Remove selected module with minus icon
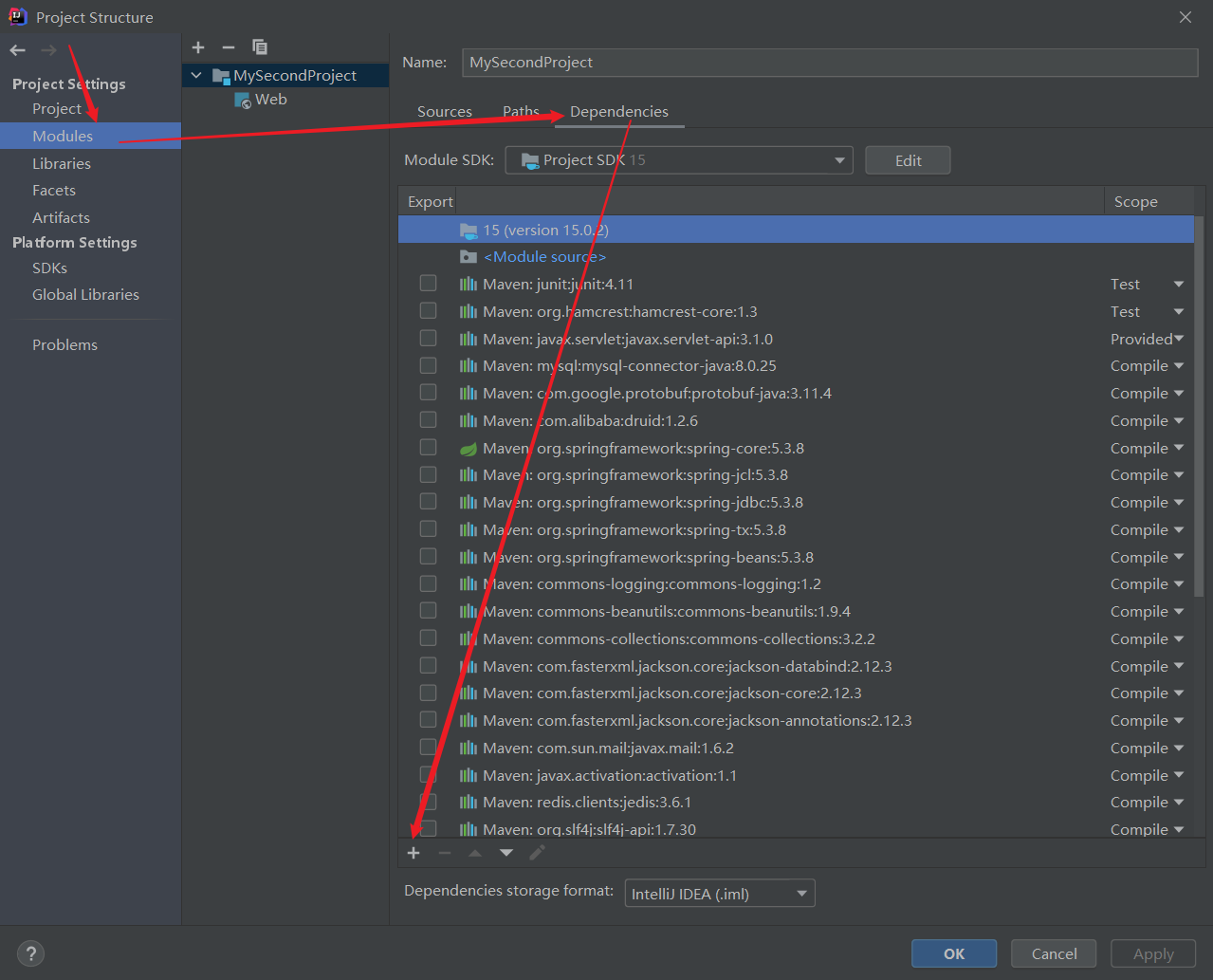 tap(228, 47)
